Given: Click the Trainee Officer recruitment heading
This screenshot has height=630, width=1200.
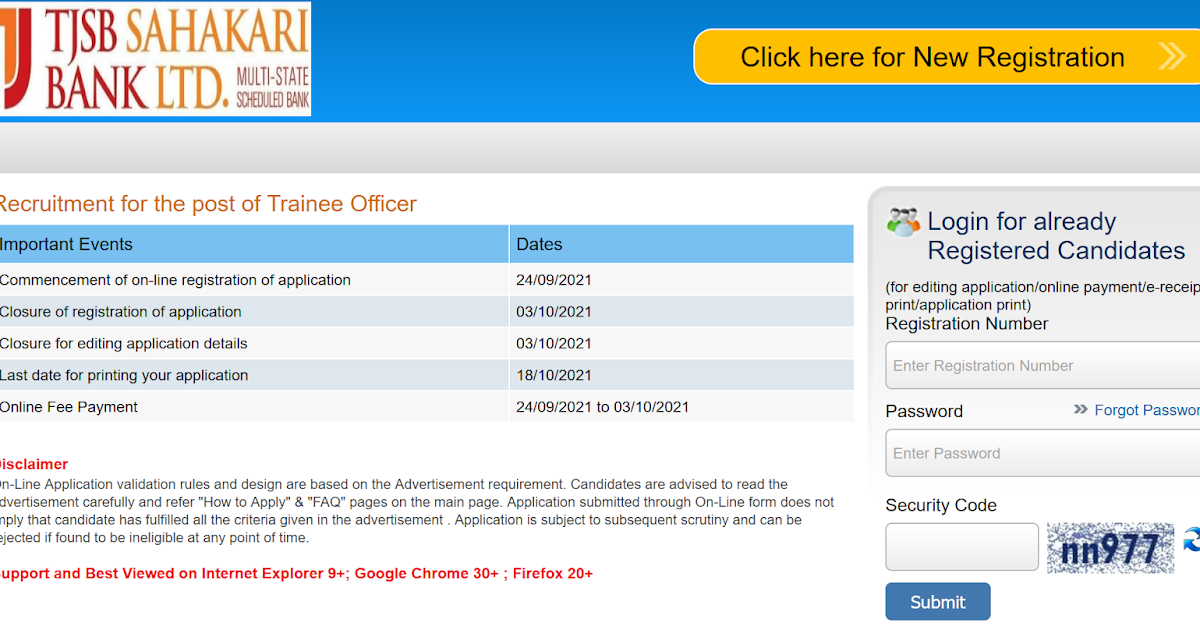Looking at the screenshot, I should click(x=208, y=204).
